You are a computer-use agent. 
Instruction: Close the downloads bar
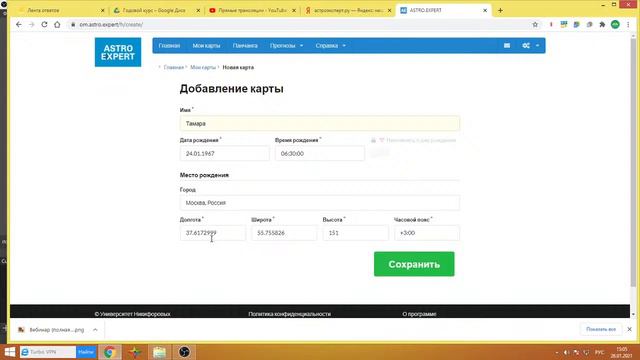[629, 329]
